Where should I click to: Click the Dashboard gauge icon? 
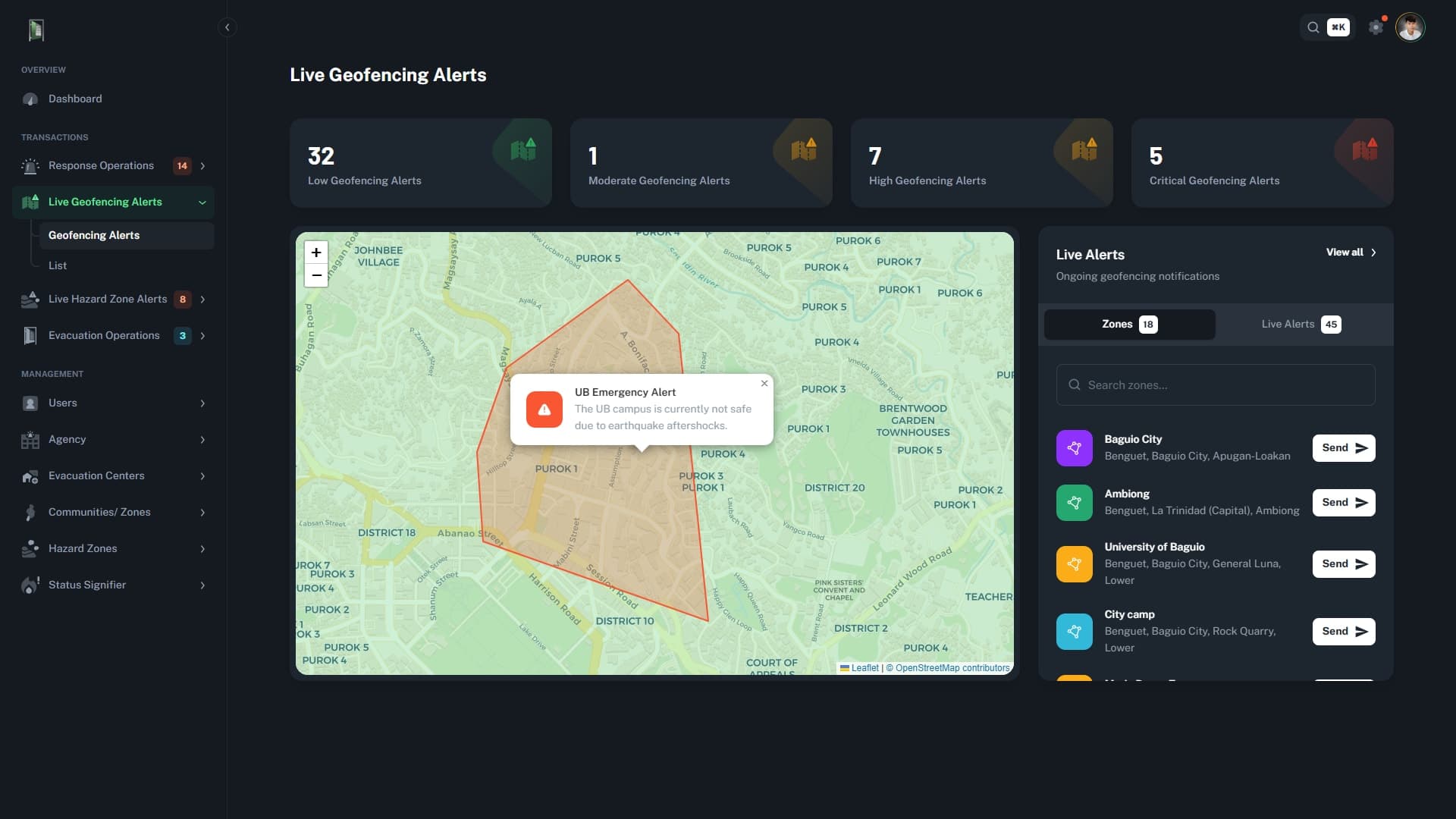30,99
